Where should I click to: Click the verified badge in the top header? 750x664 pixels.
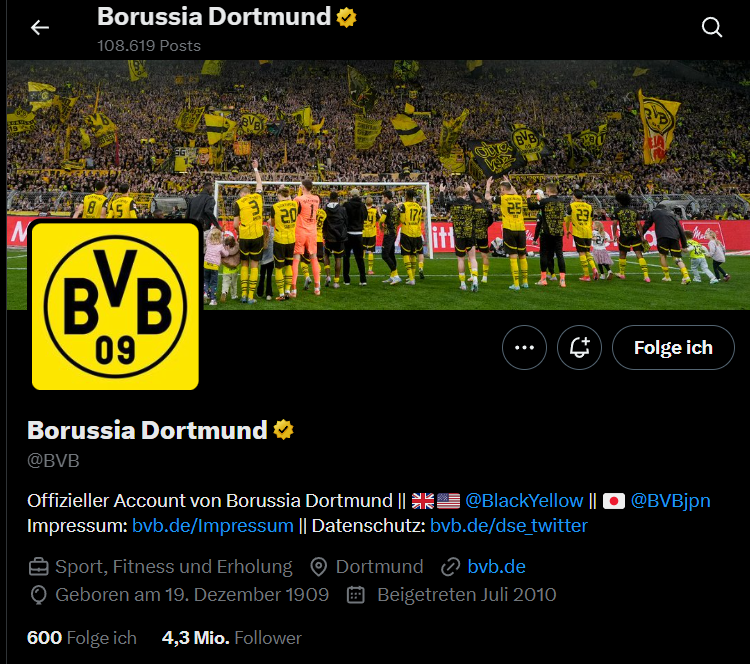(x=346, y=17)
